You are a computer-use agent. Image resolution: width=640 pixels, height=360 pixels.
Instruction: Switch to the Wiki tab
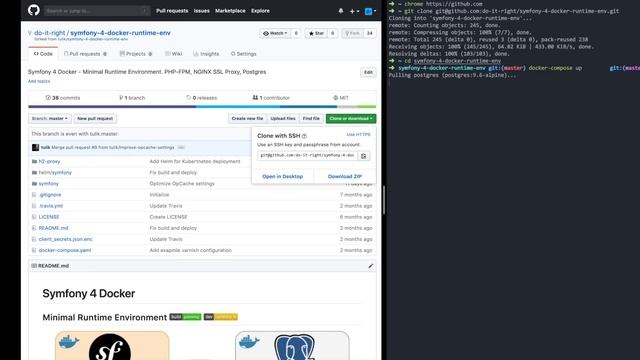[x=173, y=54]
